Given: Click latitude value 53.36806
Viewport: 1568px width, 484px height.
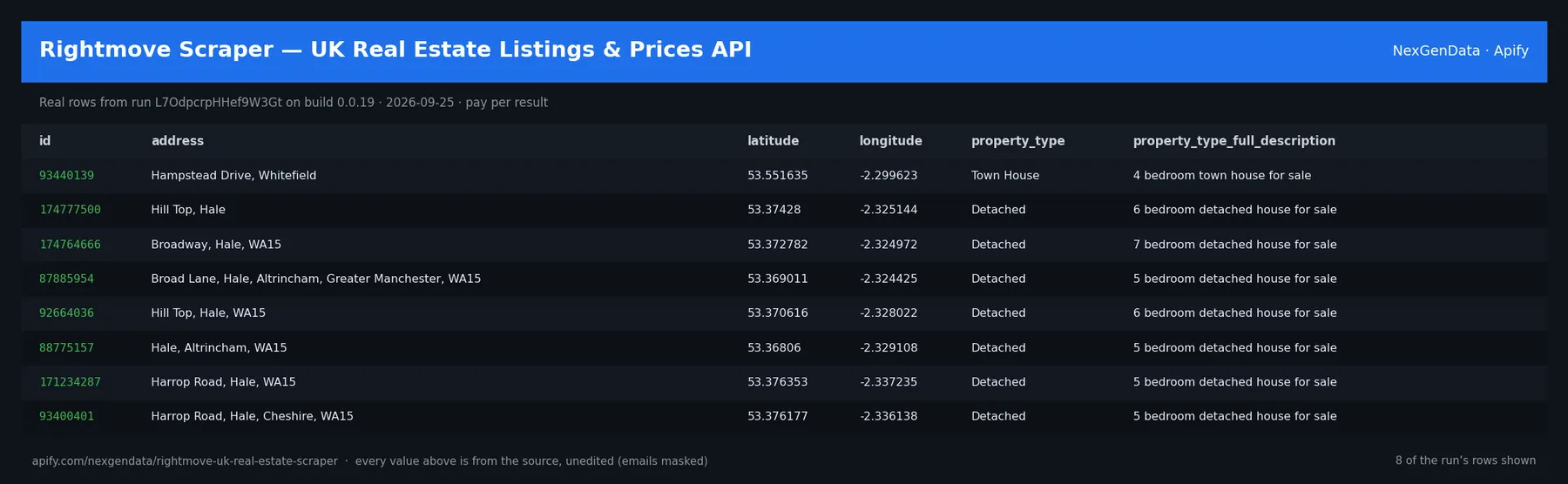Looking at the screenshot, I should (x=774, y=348).
